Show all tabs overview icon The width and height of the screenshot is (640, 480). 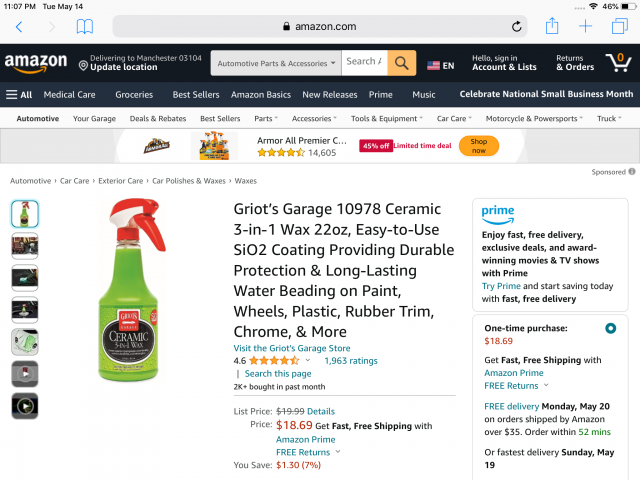click(620, 27)
